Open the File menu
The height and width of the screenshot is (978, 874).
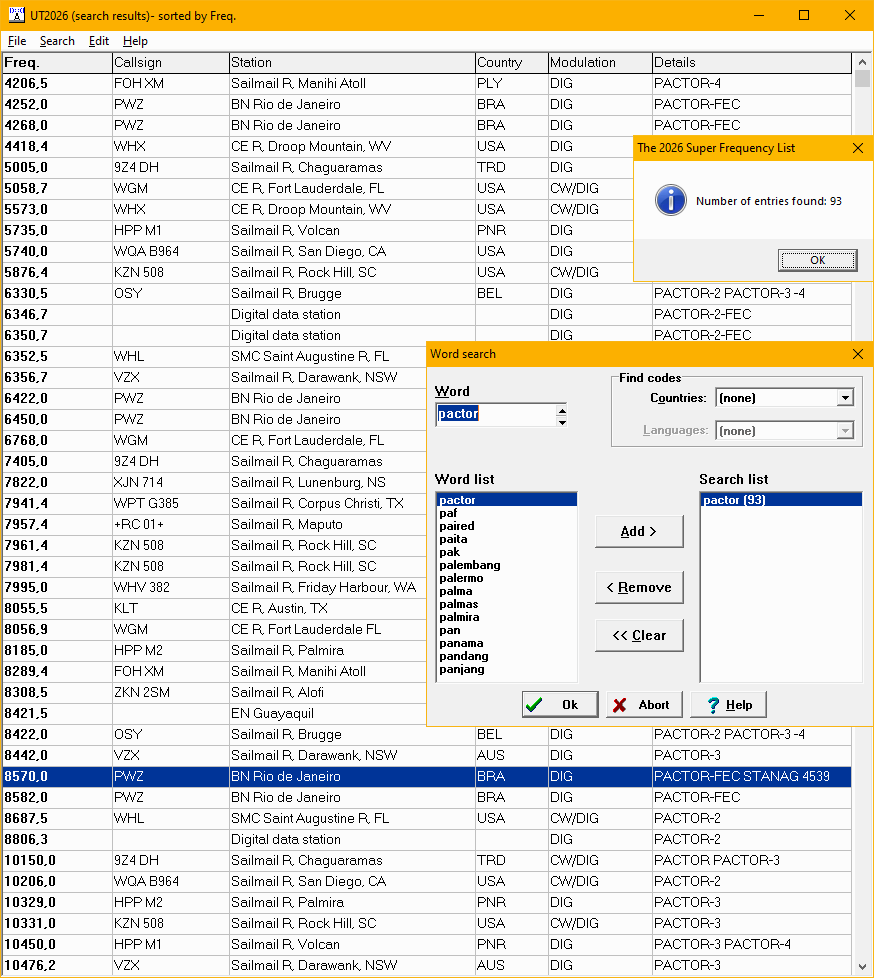[17, 41]
